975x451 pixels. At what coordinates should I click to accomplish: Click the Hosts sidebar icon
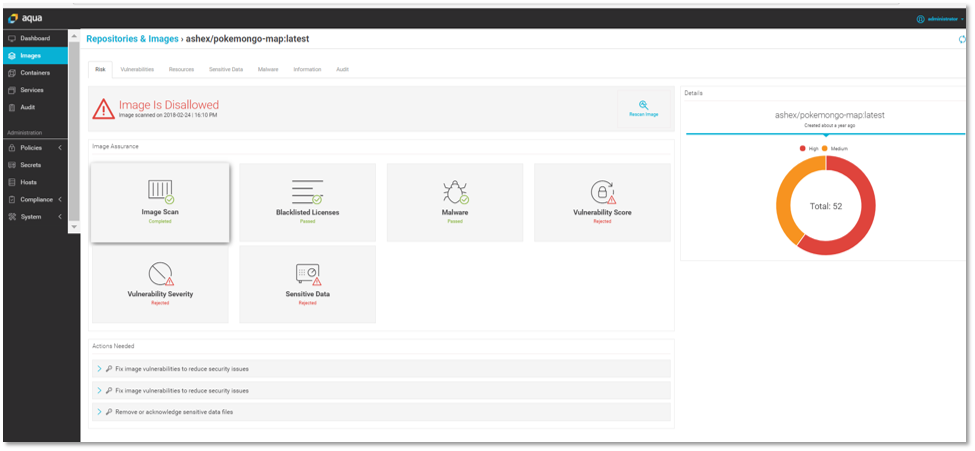click(x=12, y=182)
